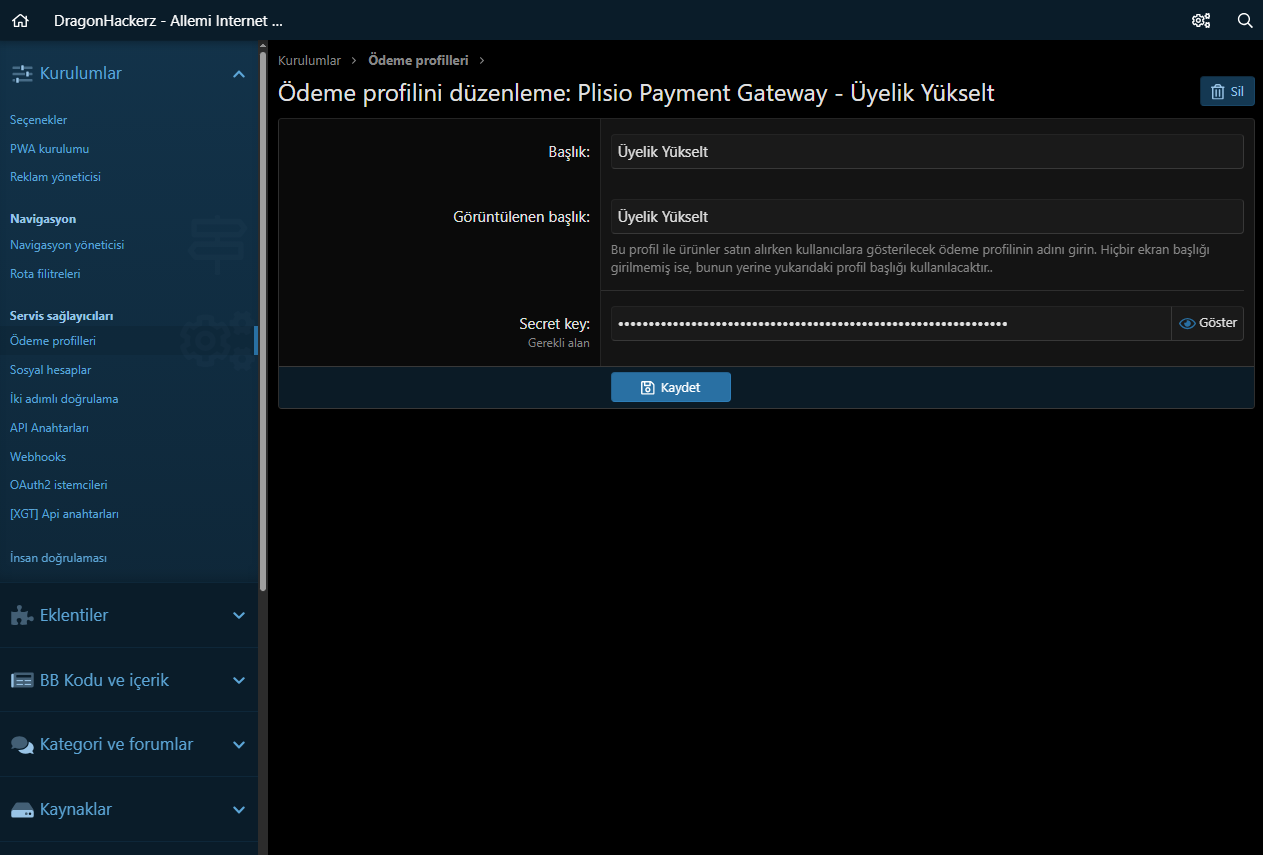Screen dimensions: 1263x855
Task: Click the Kurulumlar sliders icon
Action: pos(22,73)
